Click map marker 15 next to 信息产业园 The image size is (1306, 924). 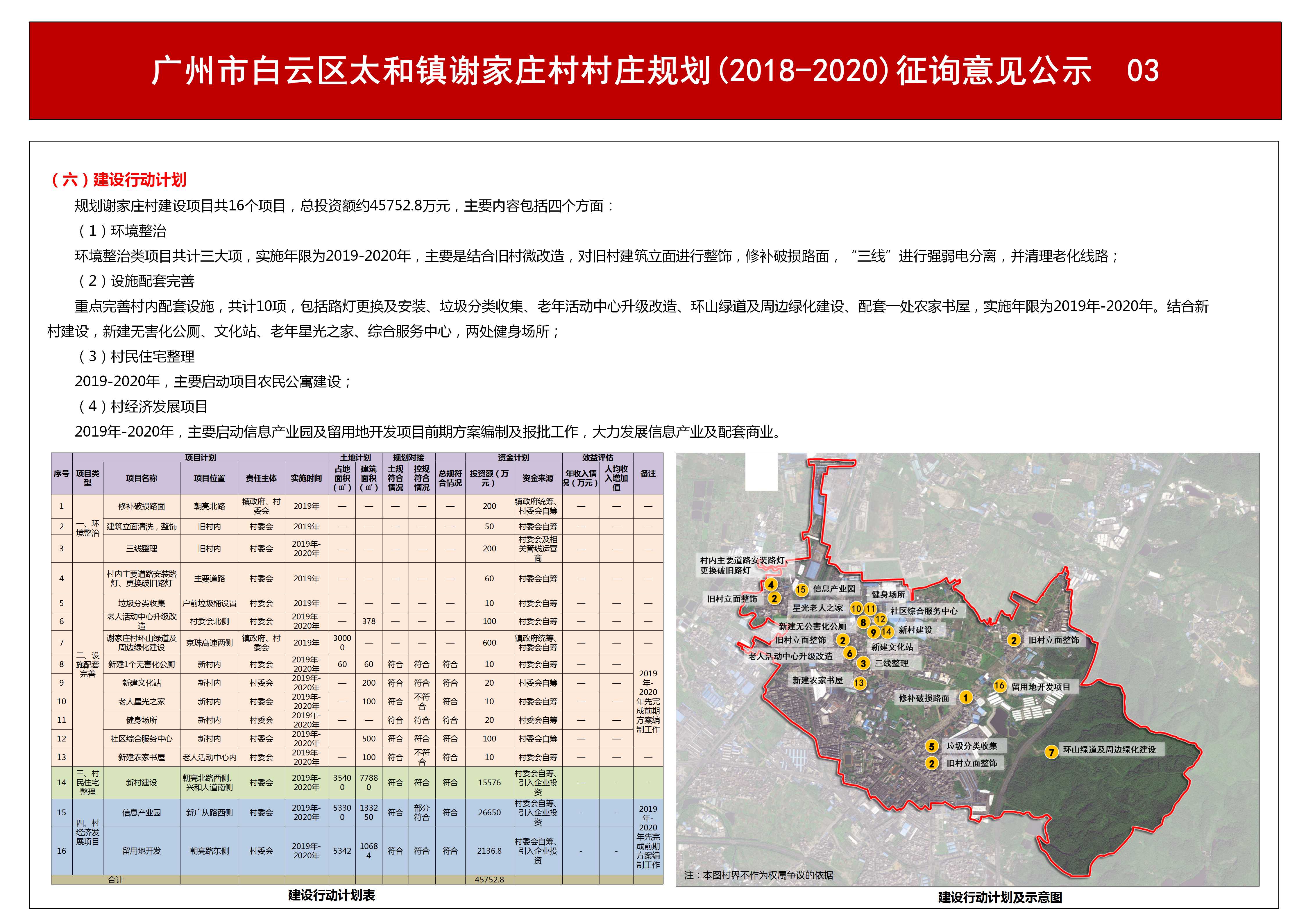point(801,589)
